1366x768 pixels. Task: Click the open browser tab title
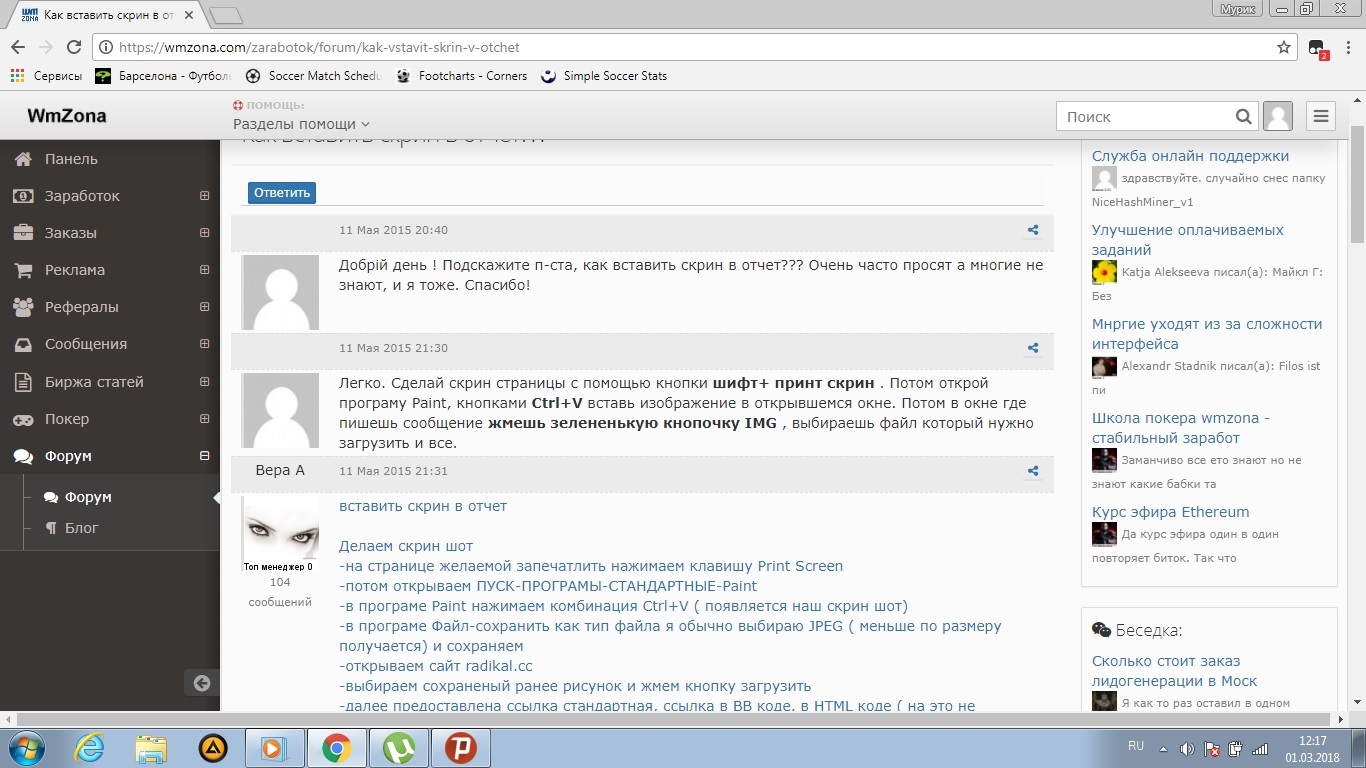pos(108,14)
